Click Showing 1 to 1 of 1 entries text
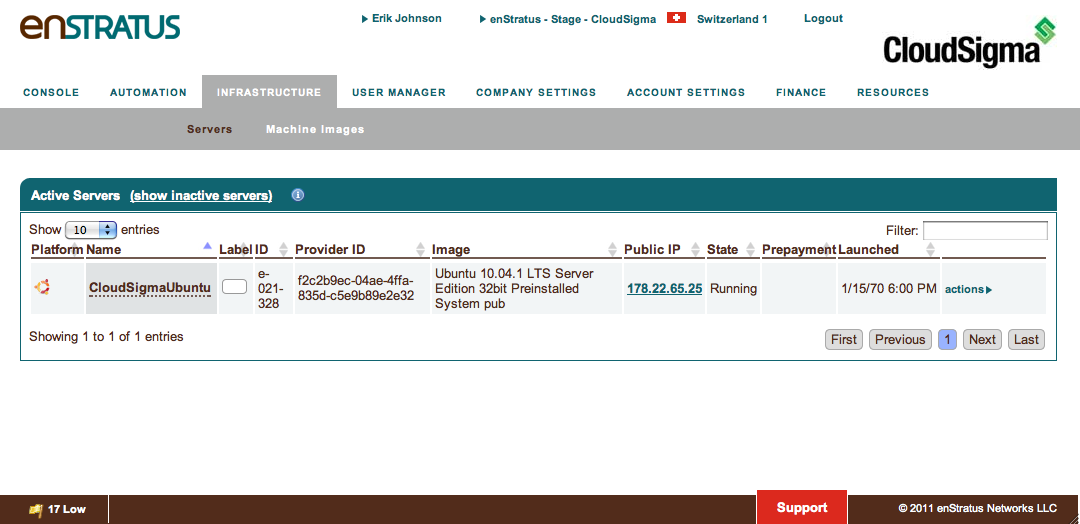Viewport: 1080px width, 524px height. pos(106,337)
